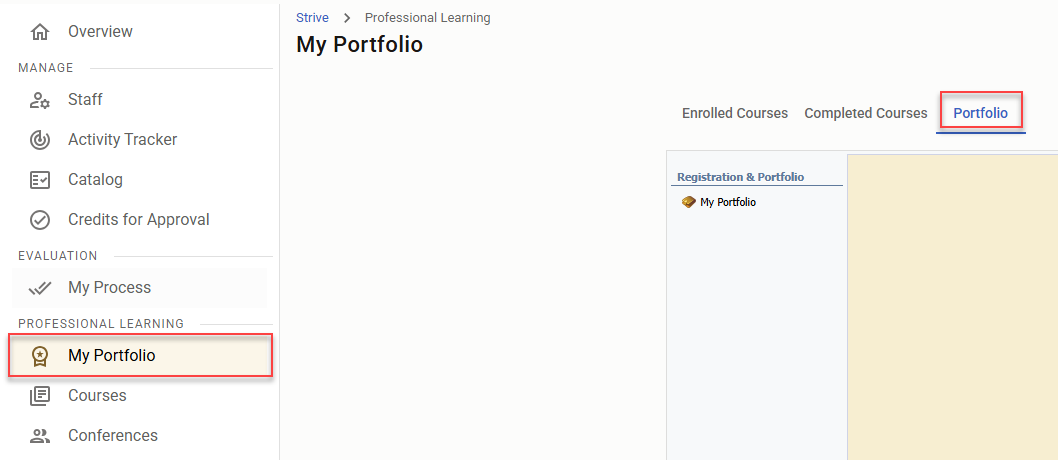Viewport: 1058px width, 460px height.
Task: Click the Professional Learning breadcrumb
Action: pyautogui.click(x=427, y=18)
